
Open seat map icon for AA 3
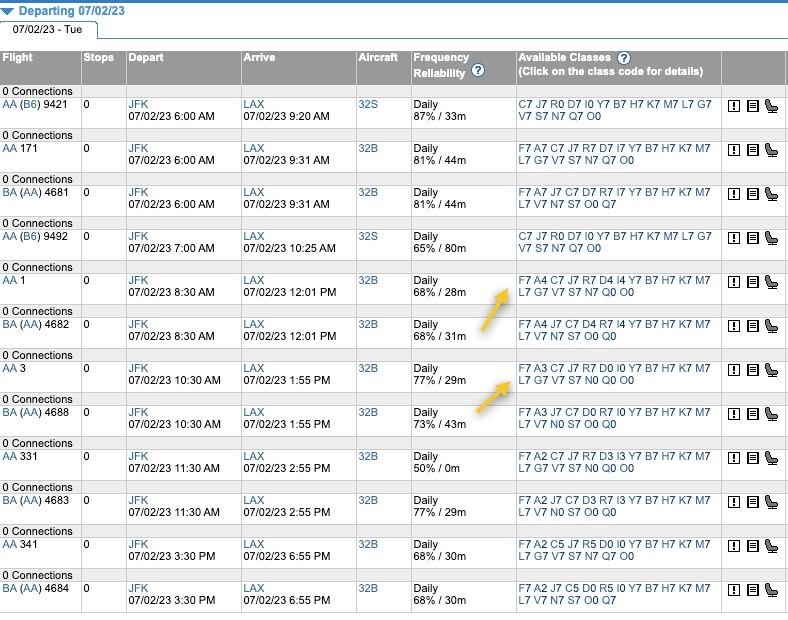771,370
